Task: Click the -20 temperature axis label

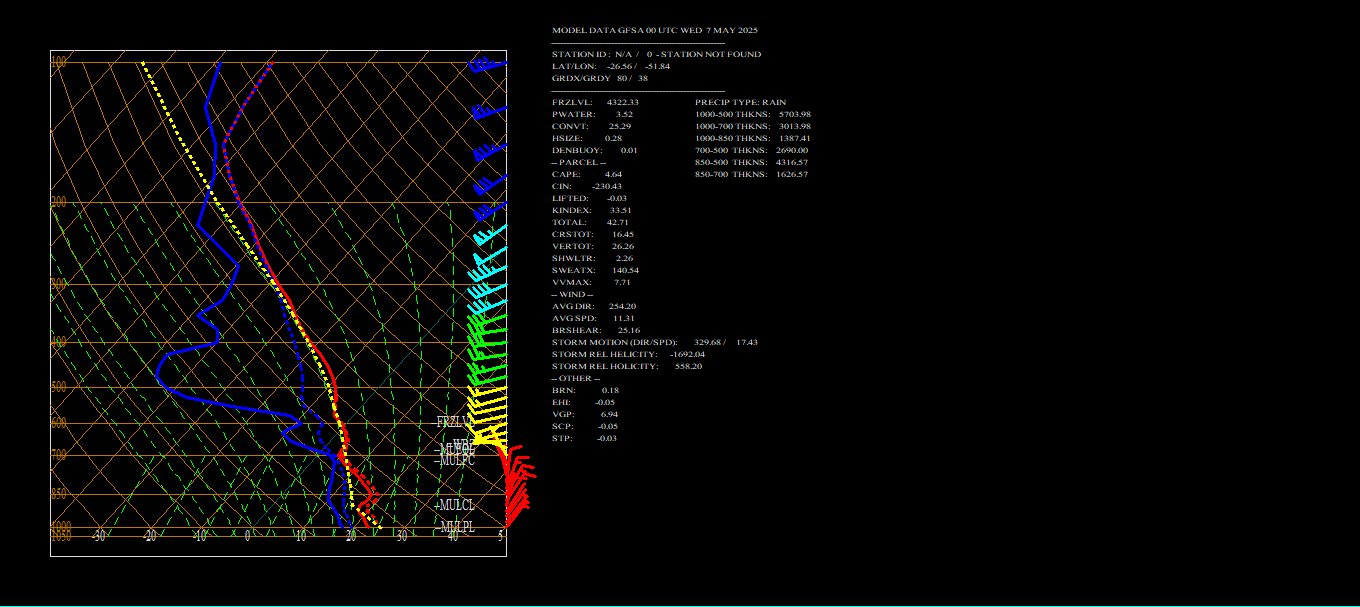Action: click(149, 536)
